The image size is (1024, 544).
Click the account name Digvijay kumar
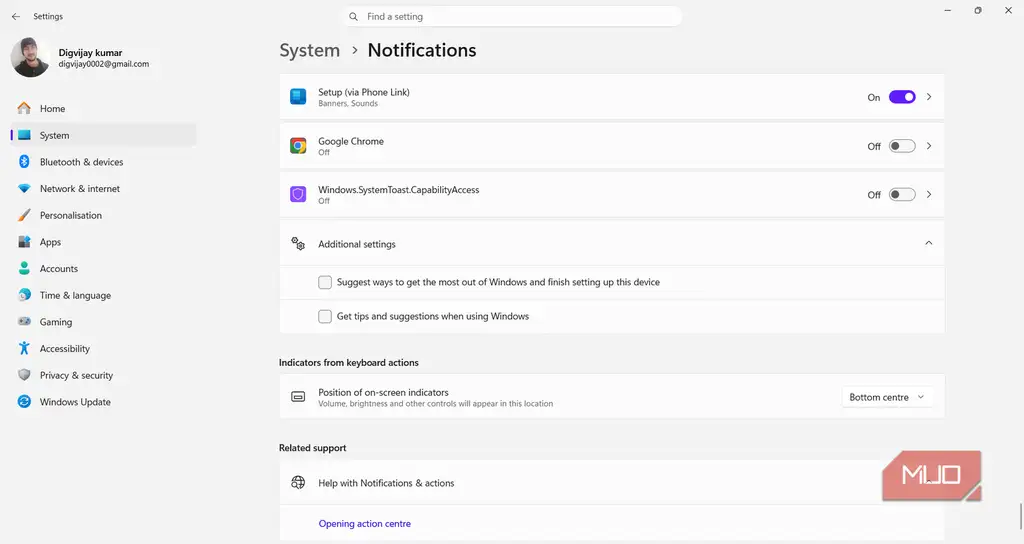[90, 52]
